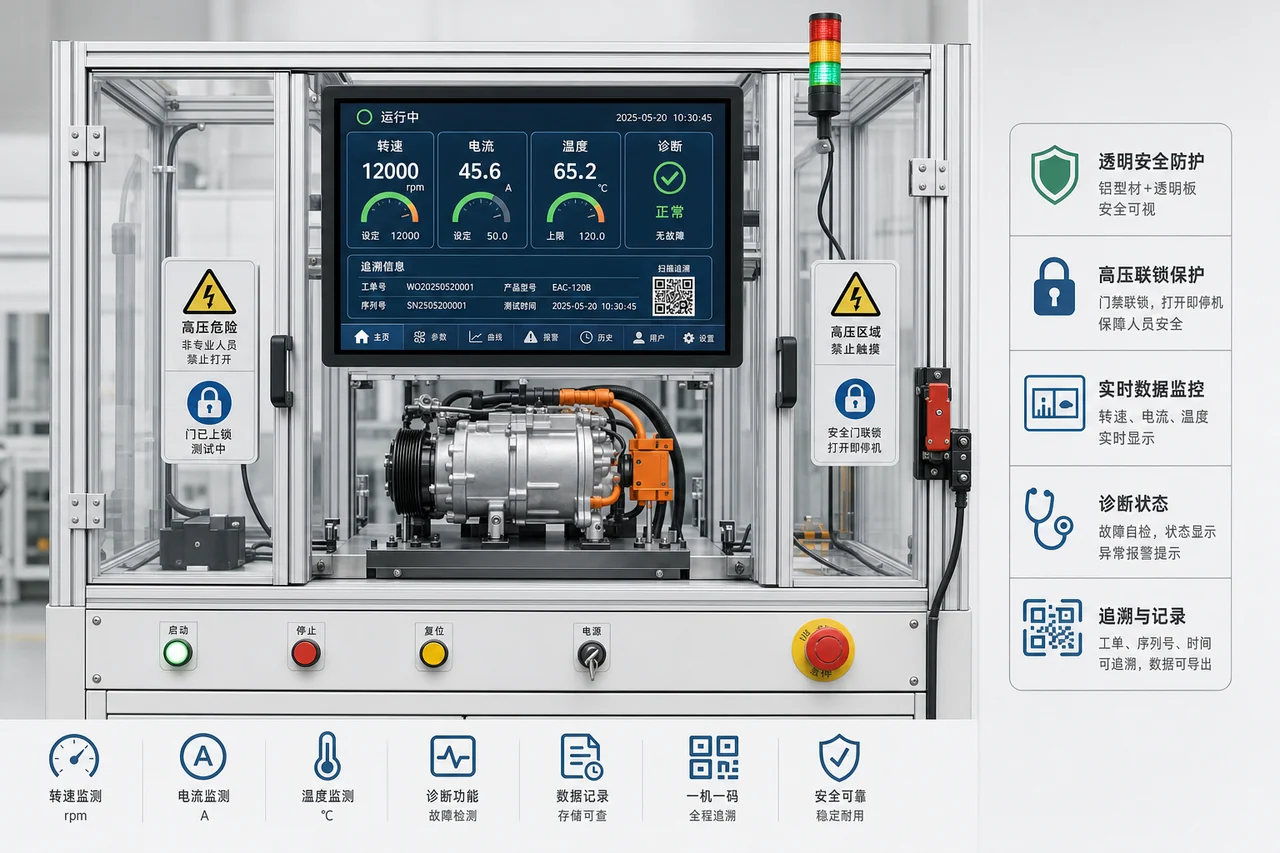Click the padlock 高压联锁保护 icon
1280x853 pixels.
point(1054,287)
